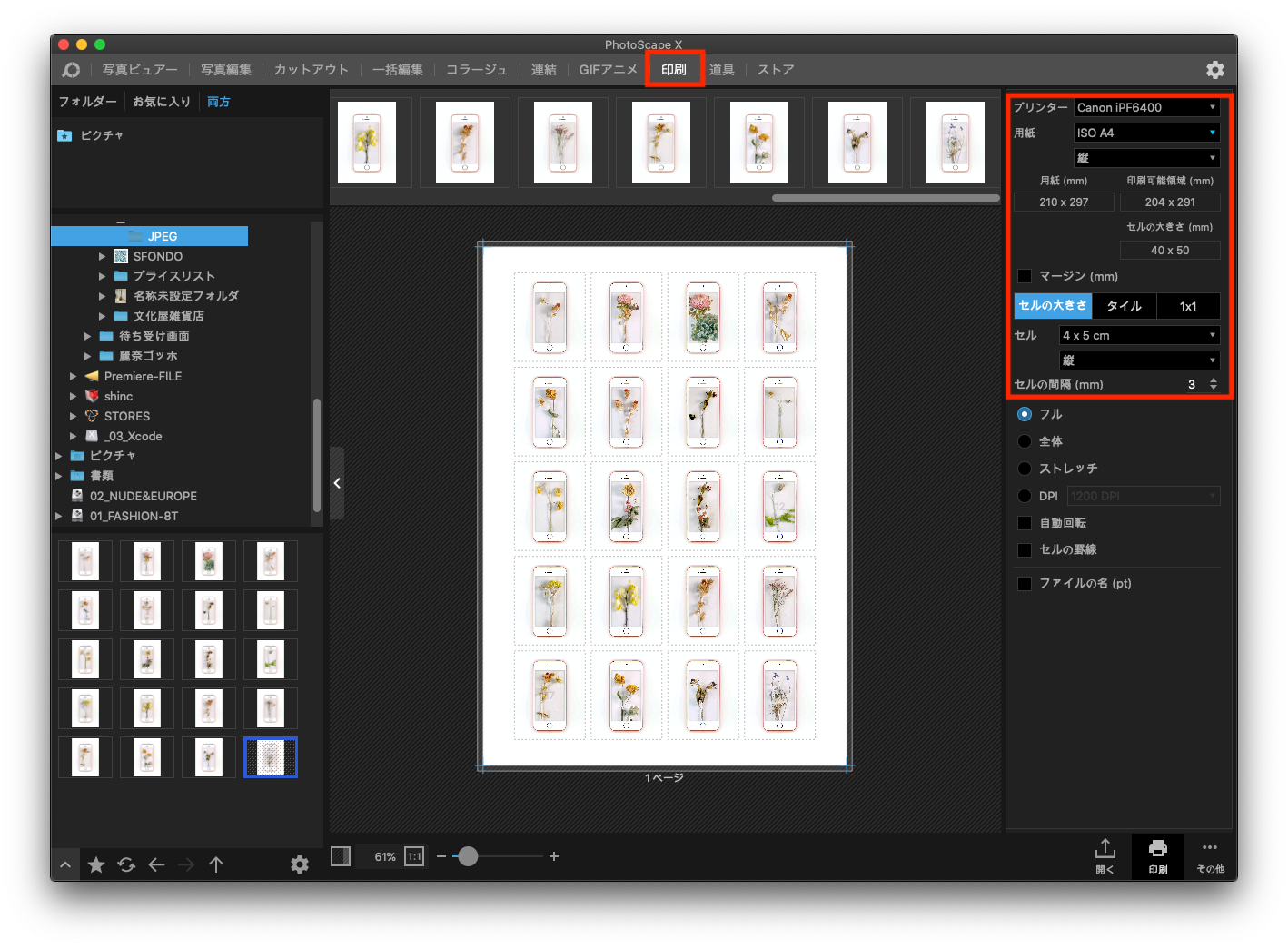Select the タイル layout button

[x=1124, y=306]
